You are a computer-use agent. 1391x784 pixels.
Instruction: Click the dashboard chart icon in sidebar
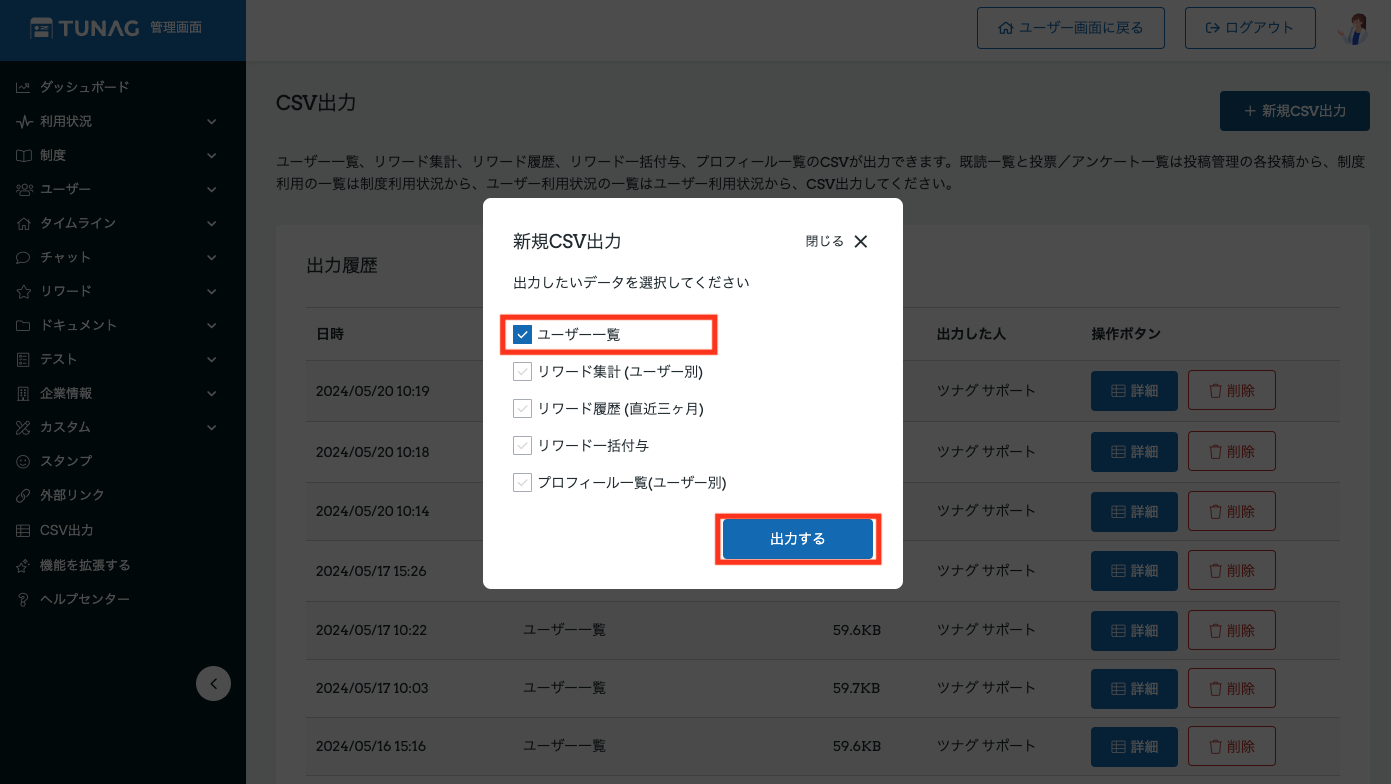pos(23,88)
